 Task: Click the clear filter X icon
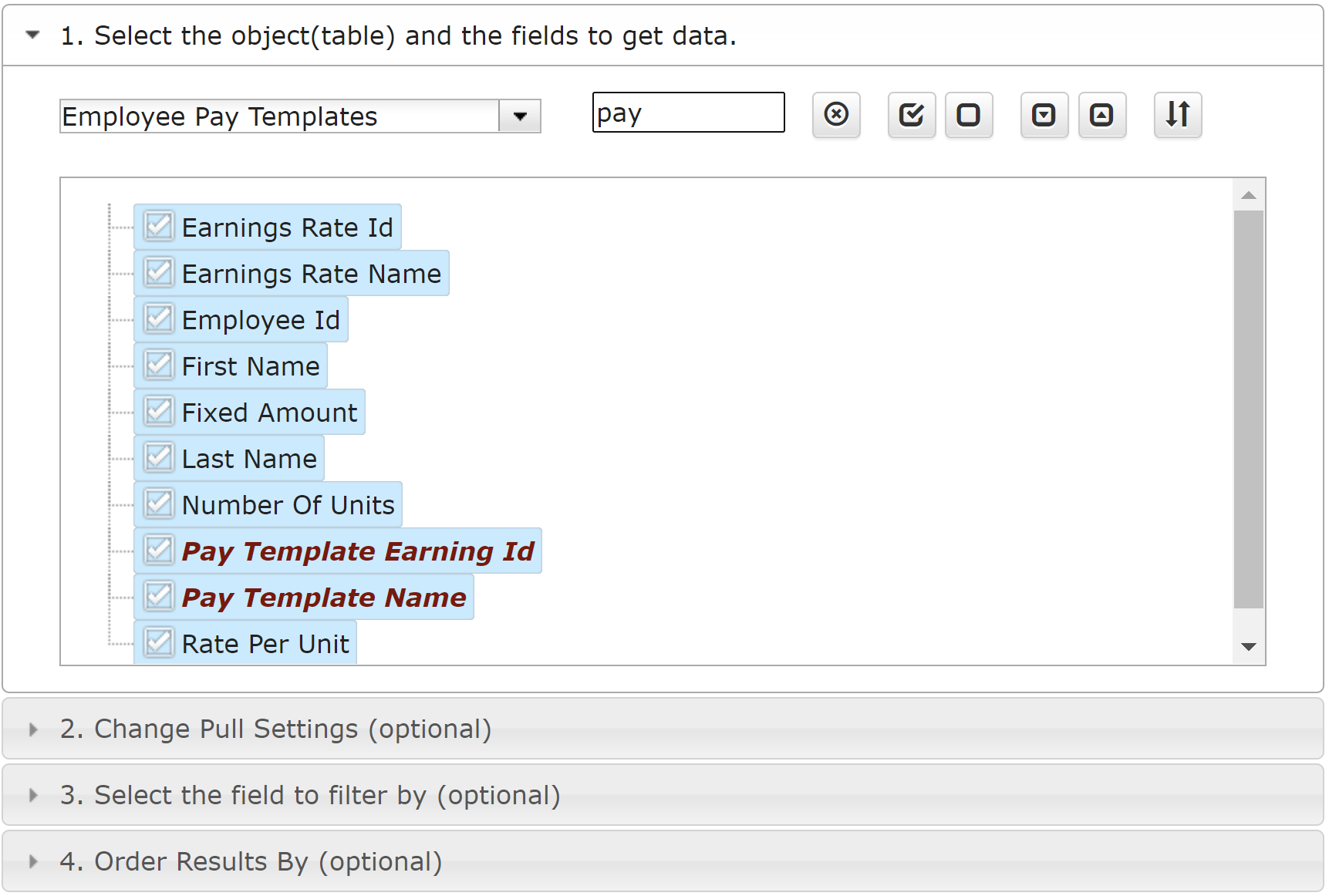[x=836, y=115]
